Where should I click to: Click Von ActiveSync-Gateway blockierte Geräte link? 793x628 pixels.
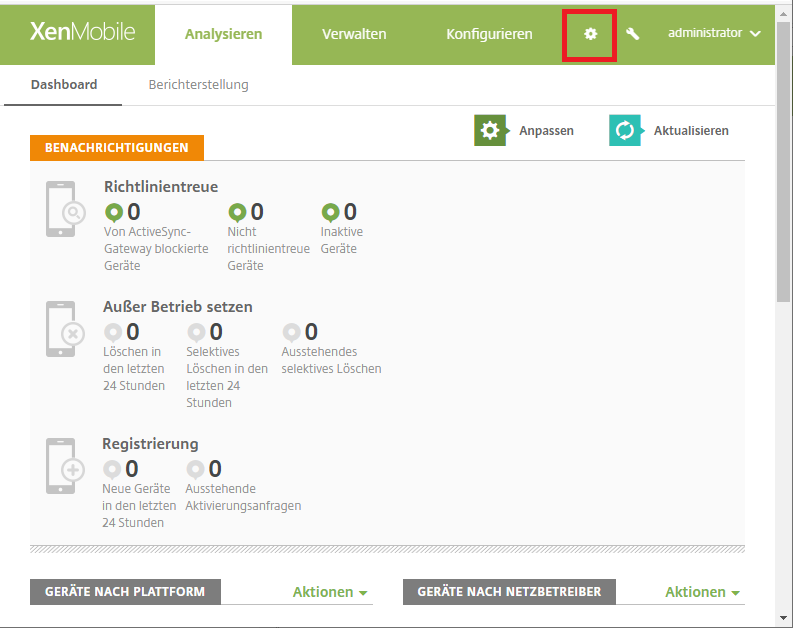tap(155, 249)
